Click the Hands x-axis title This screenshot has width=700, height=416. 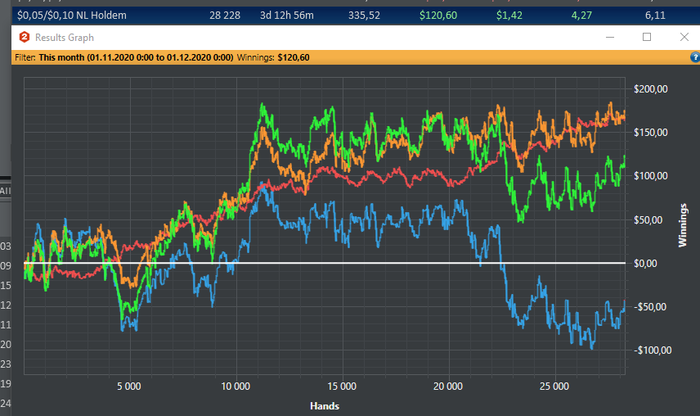coord(325,406)
